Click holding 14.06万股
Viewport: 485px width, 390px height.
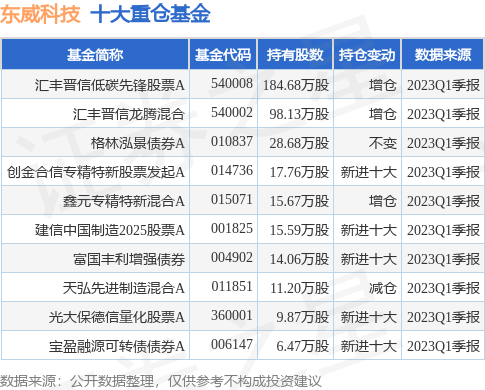(299, 259)
